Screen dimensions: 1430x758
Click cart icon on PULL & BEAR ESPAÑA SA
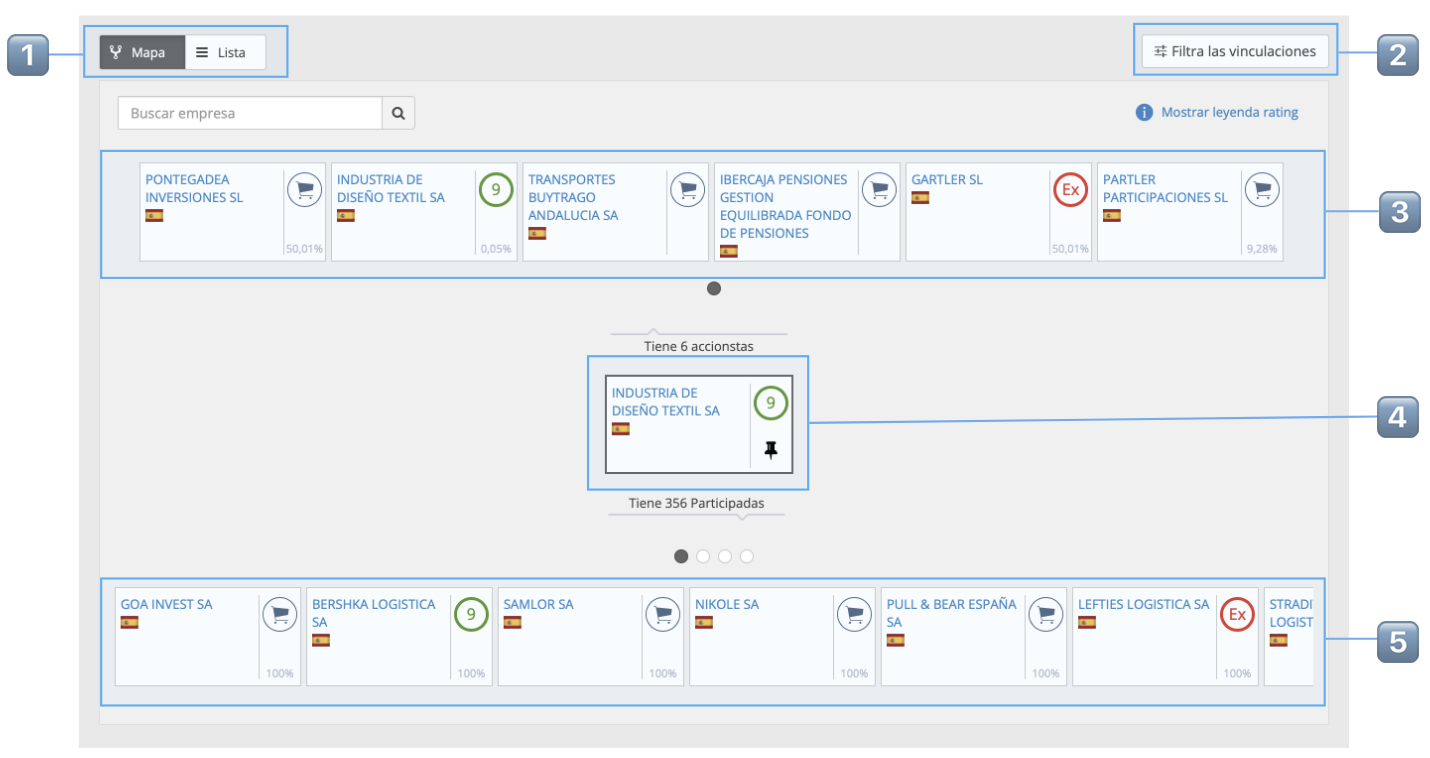1046,613
